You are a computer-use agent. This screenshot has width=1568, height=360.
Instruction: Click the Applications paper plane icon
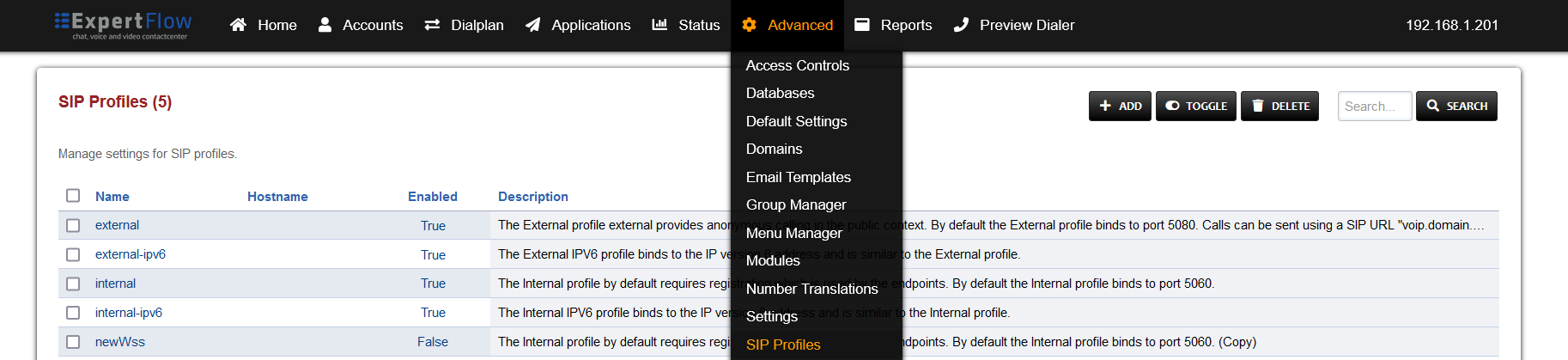click(x=533, y=25)
